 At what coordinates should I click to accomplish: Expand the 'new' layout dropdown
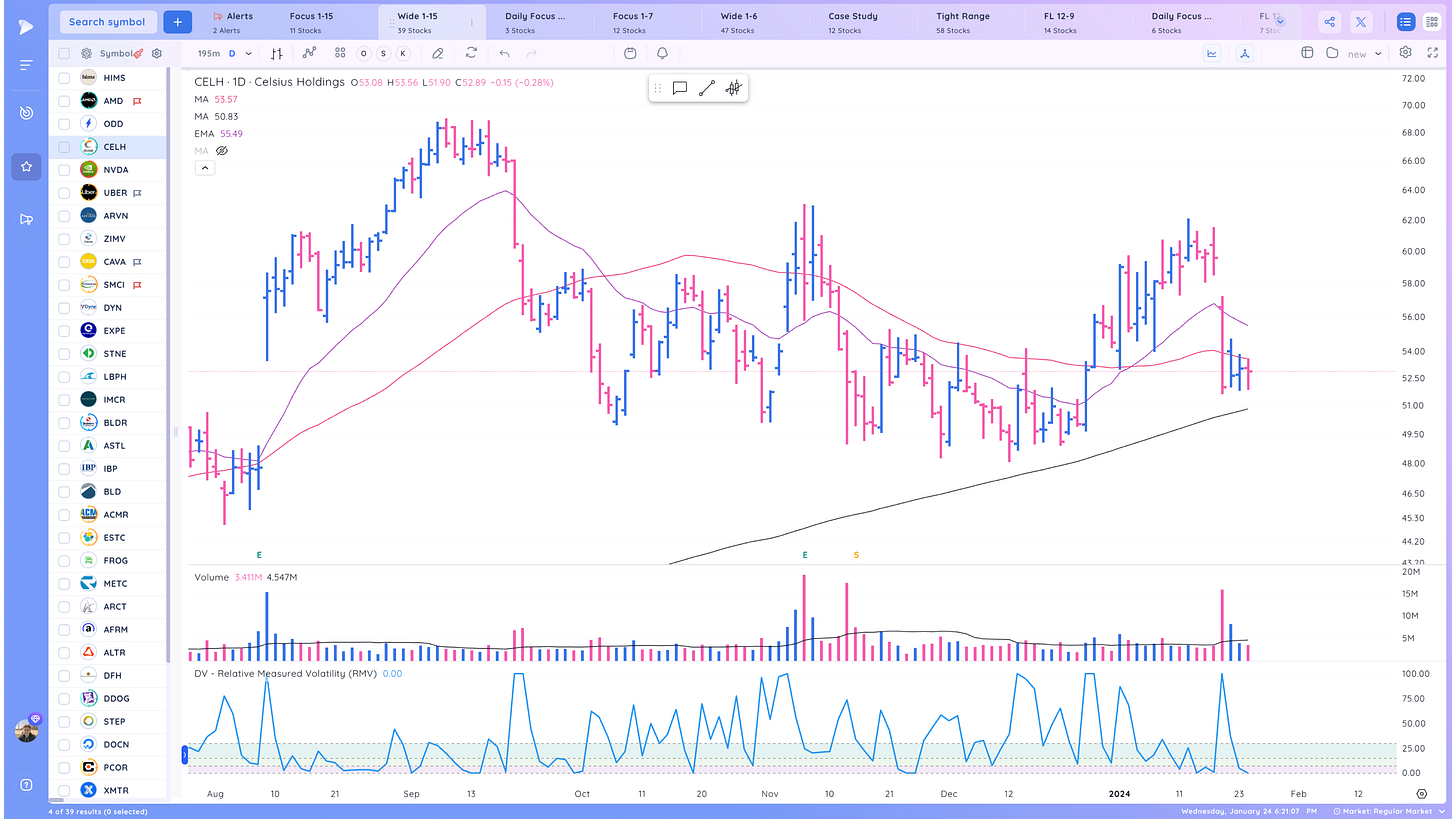point(1378,54)
